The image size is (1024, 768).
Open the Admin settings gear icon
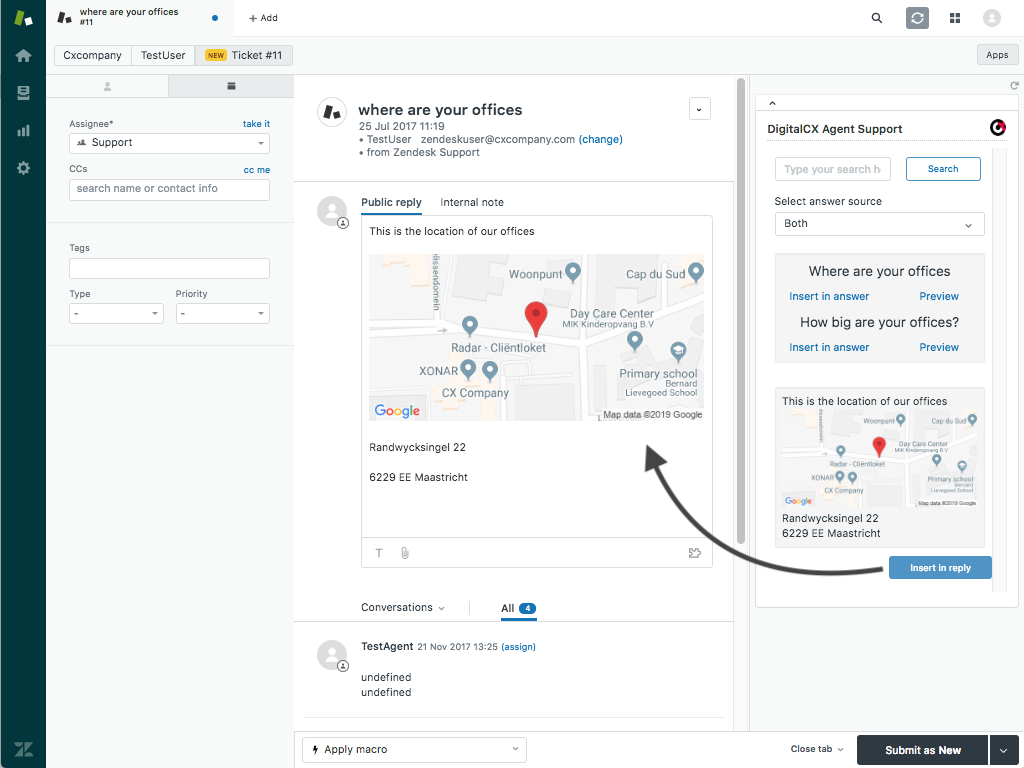[23, 168]
